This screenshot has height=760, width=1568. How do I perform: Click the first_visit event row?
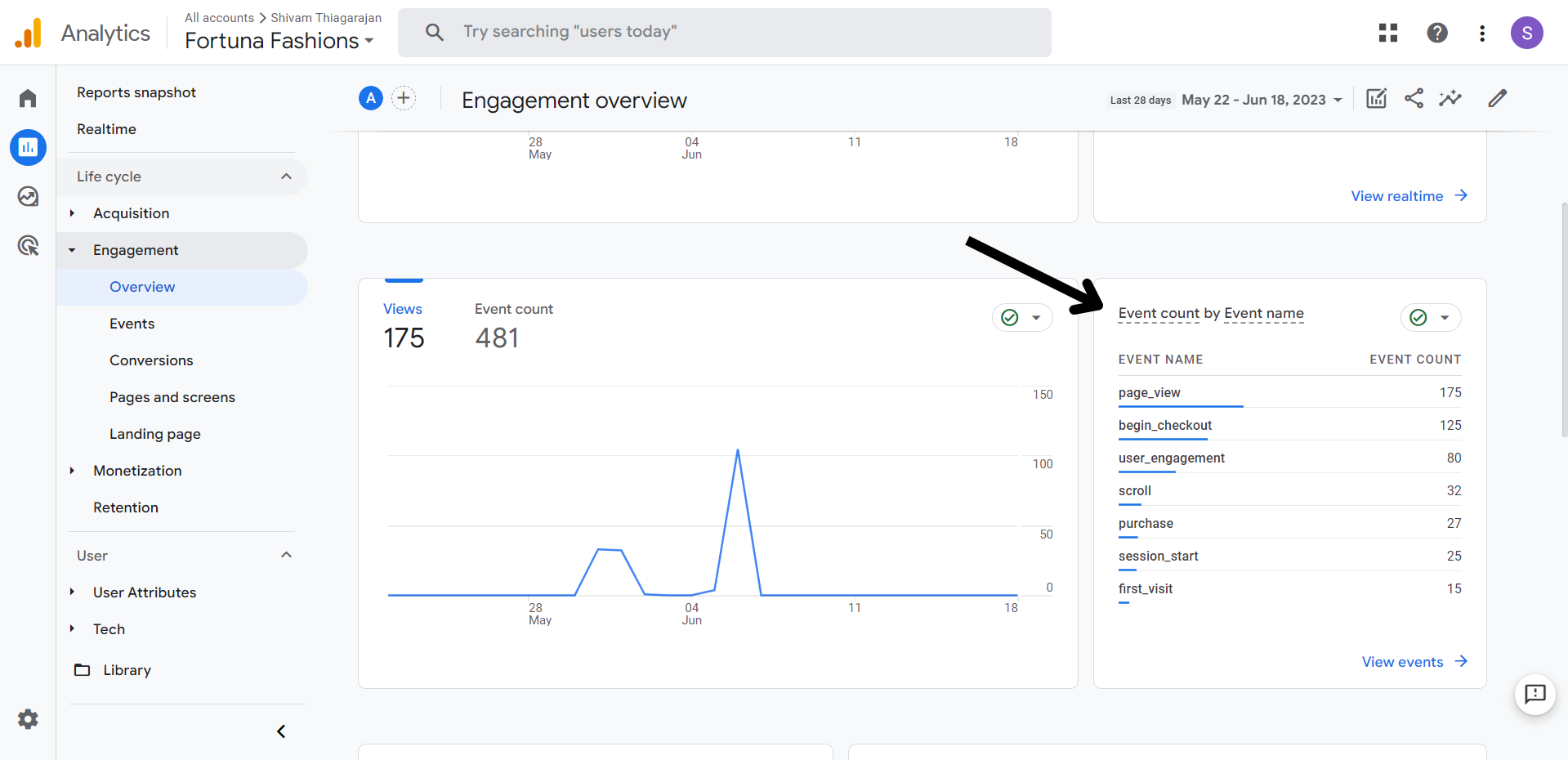(1289, 589)
